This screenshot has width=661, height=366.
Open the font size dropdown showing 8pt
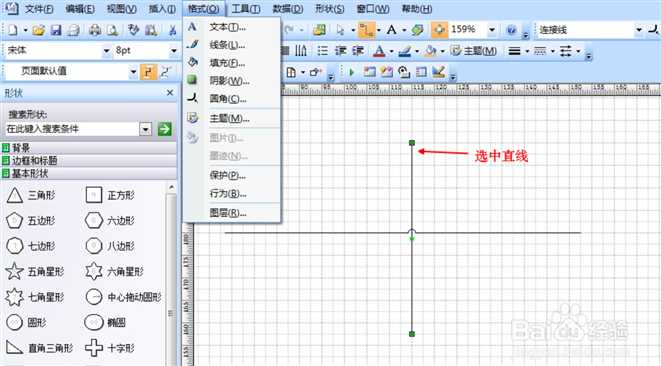click(x=173, y=51)
